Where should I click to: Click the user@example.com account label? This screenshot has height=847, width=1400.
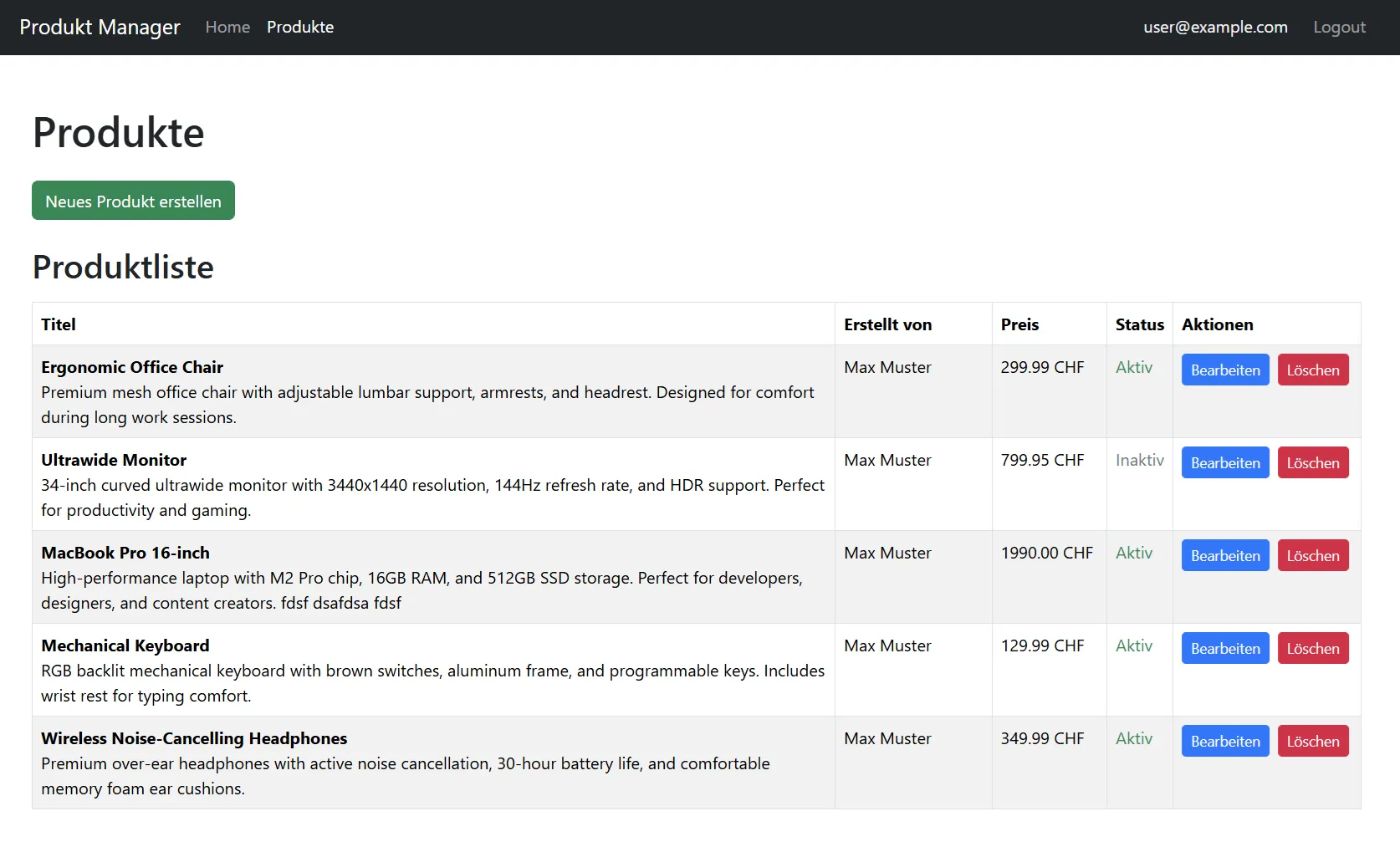point(1215,27)
